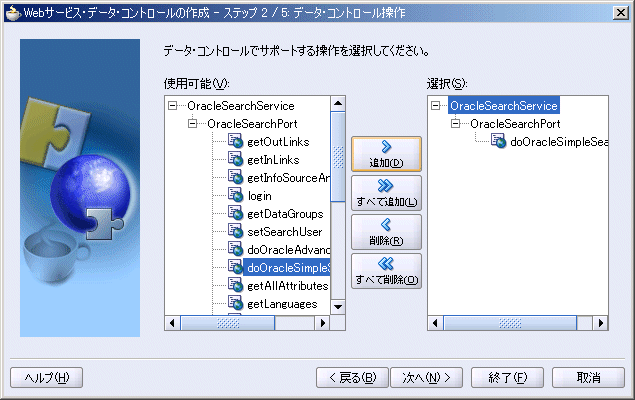Select OracleSearchPort in the available tree
Viewport: 635px width, 400px height.
[x=252, y=124]
